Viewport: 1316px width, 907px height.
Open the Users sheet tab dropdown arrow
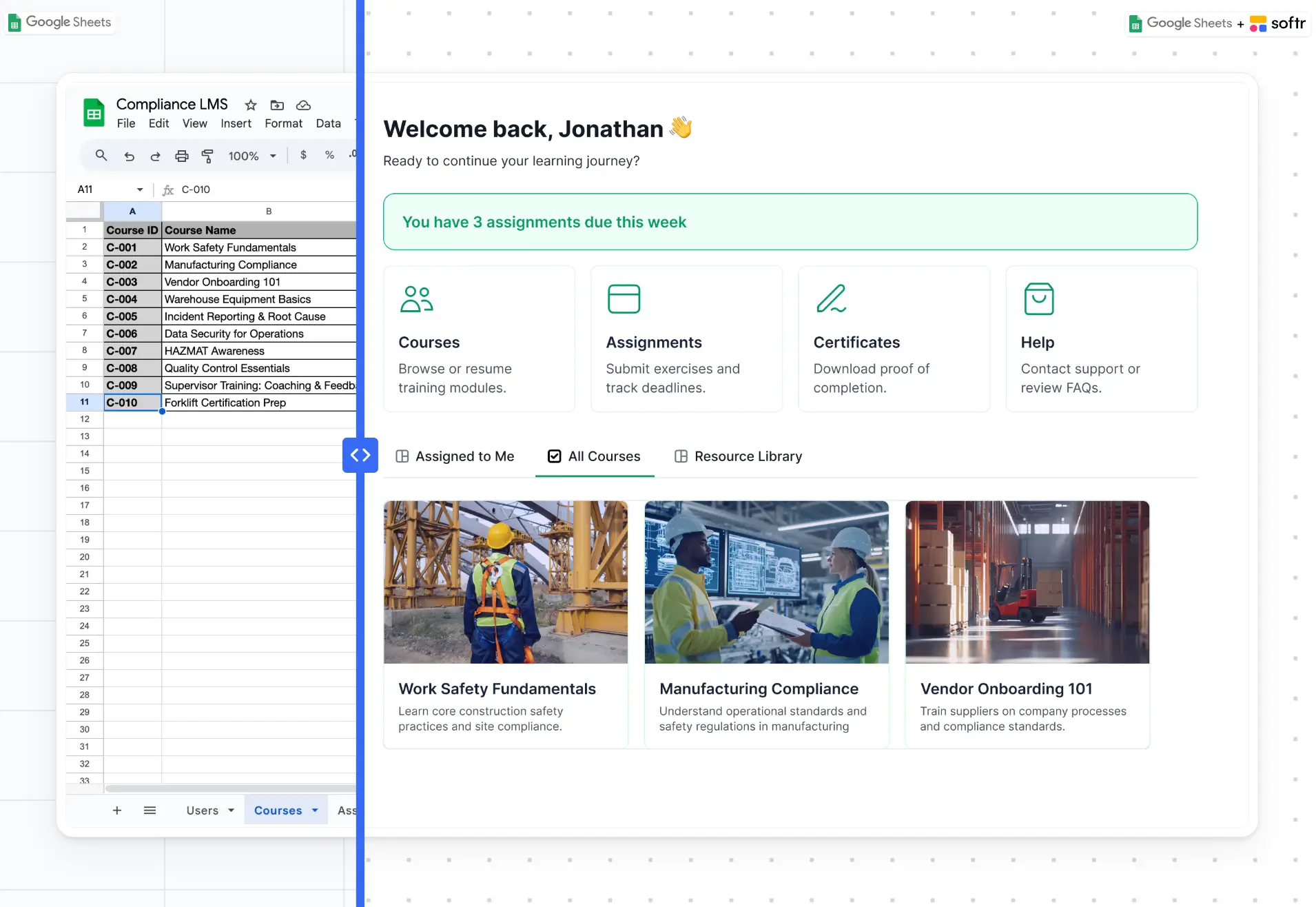tap(231, 811)
